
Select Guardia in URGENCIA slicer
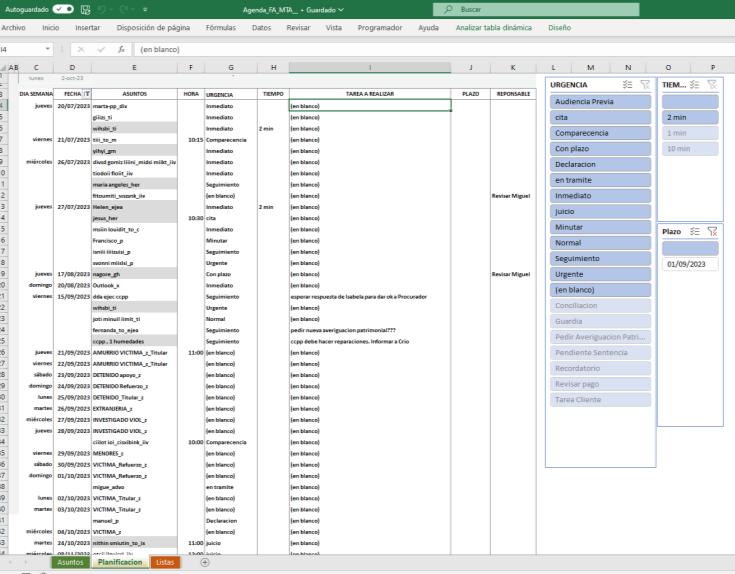coord(600,321)
